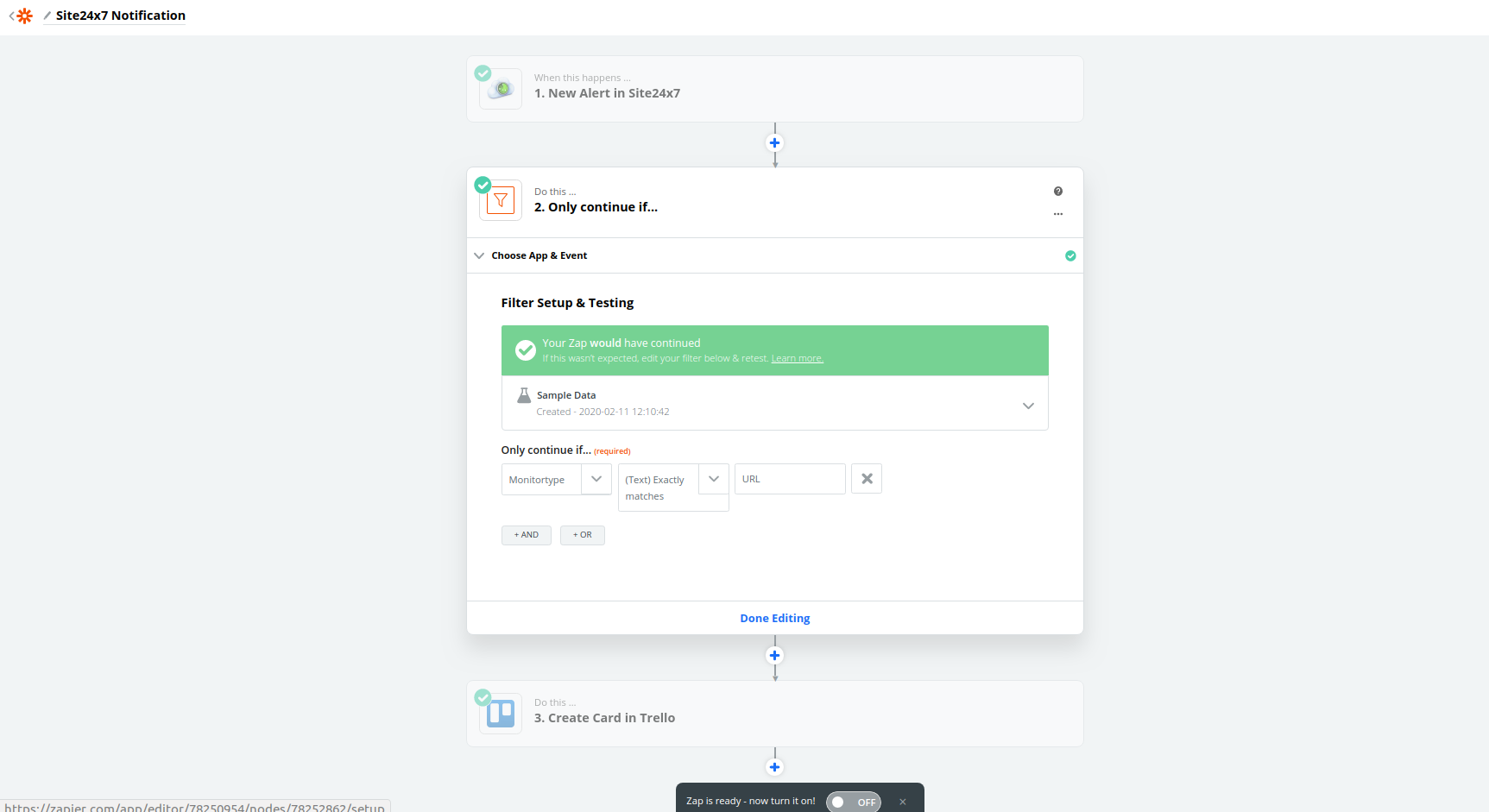Click the pencil icon to rename zap

(x=47, y=16)
